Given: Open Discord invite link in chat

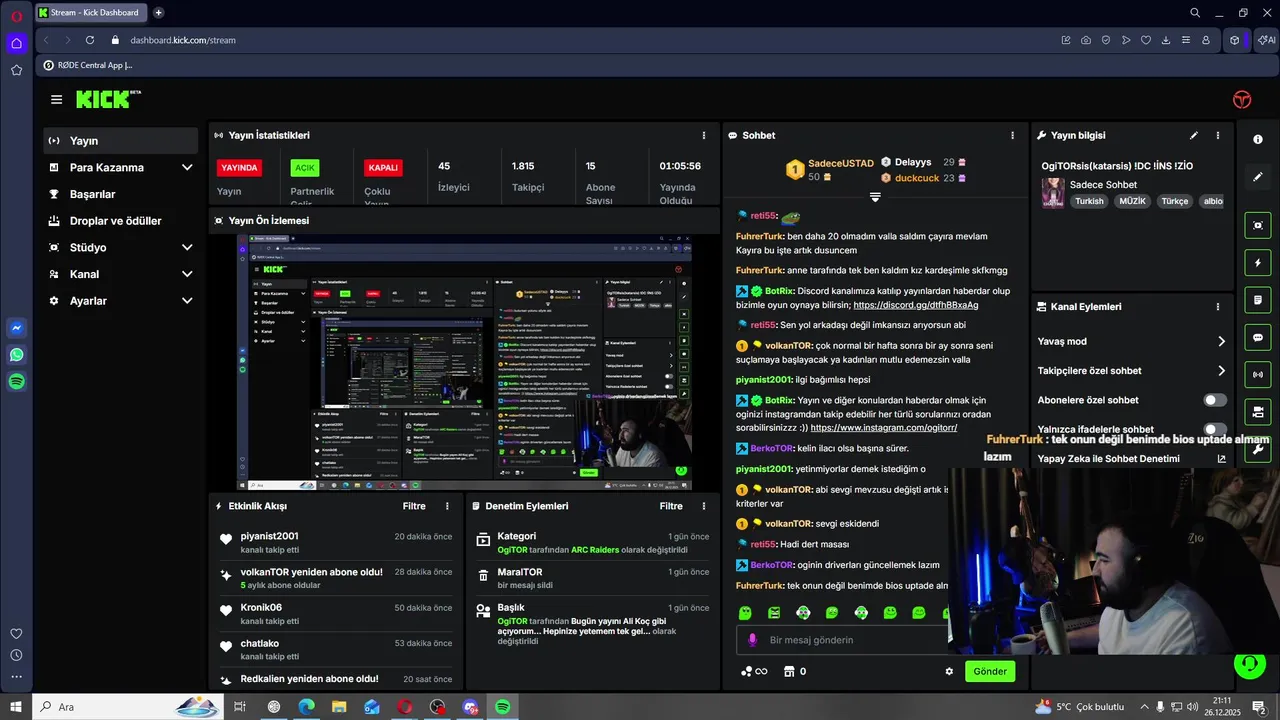Looking at the screenshot, I should pos(915,305).
